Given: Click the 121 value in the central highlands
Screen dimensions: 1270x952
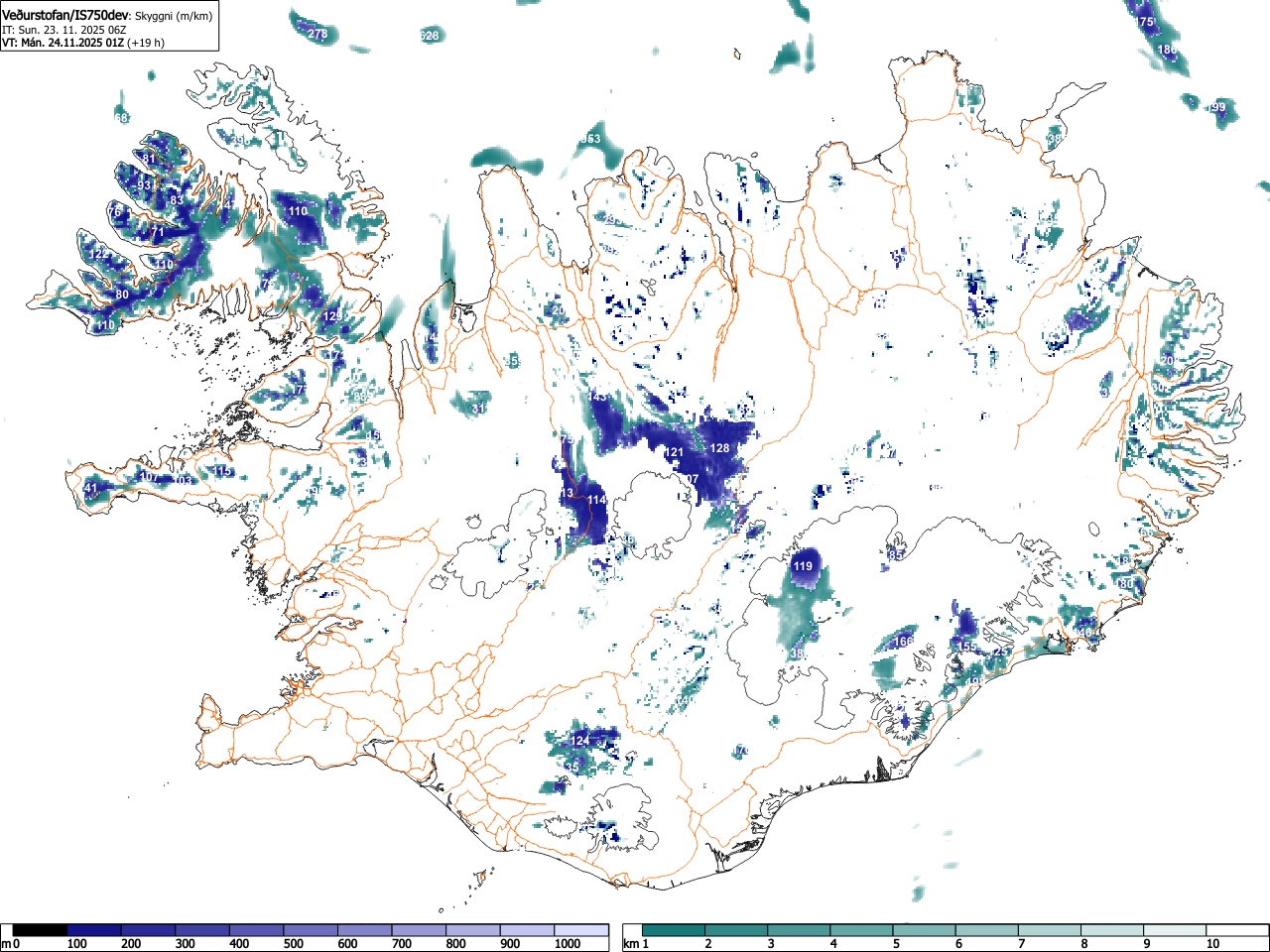Looking at the screenshot, I should pos(674,452).
